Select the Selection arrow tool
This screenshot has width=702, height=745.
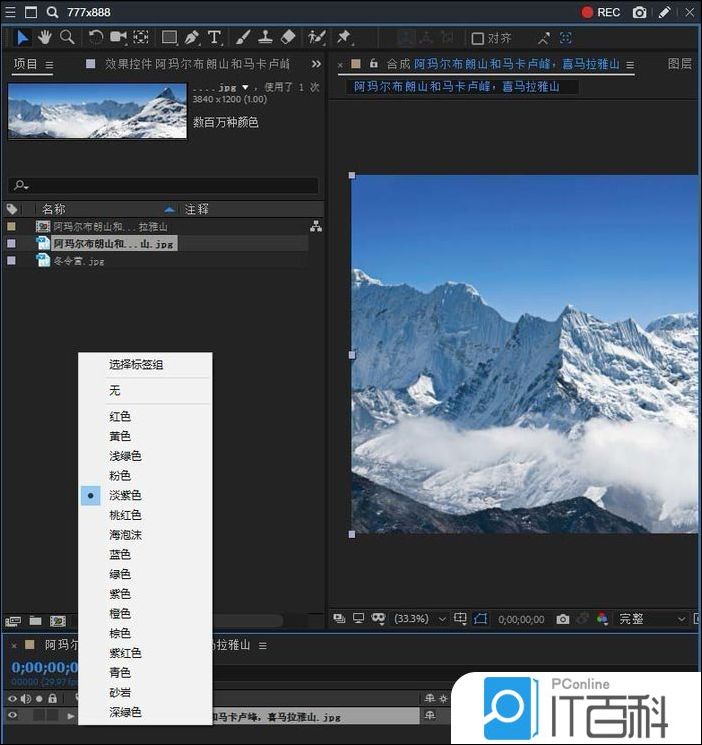pos(22,38)
